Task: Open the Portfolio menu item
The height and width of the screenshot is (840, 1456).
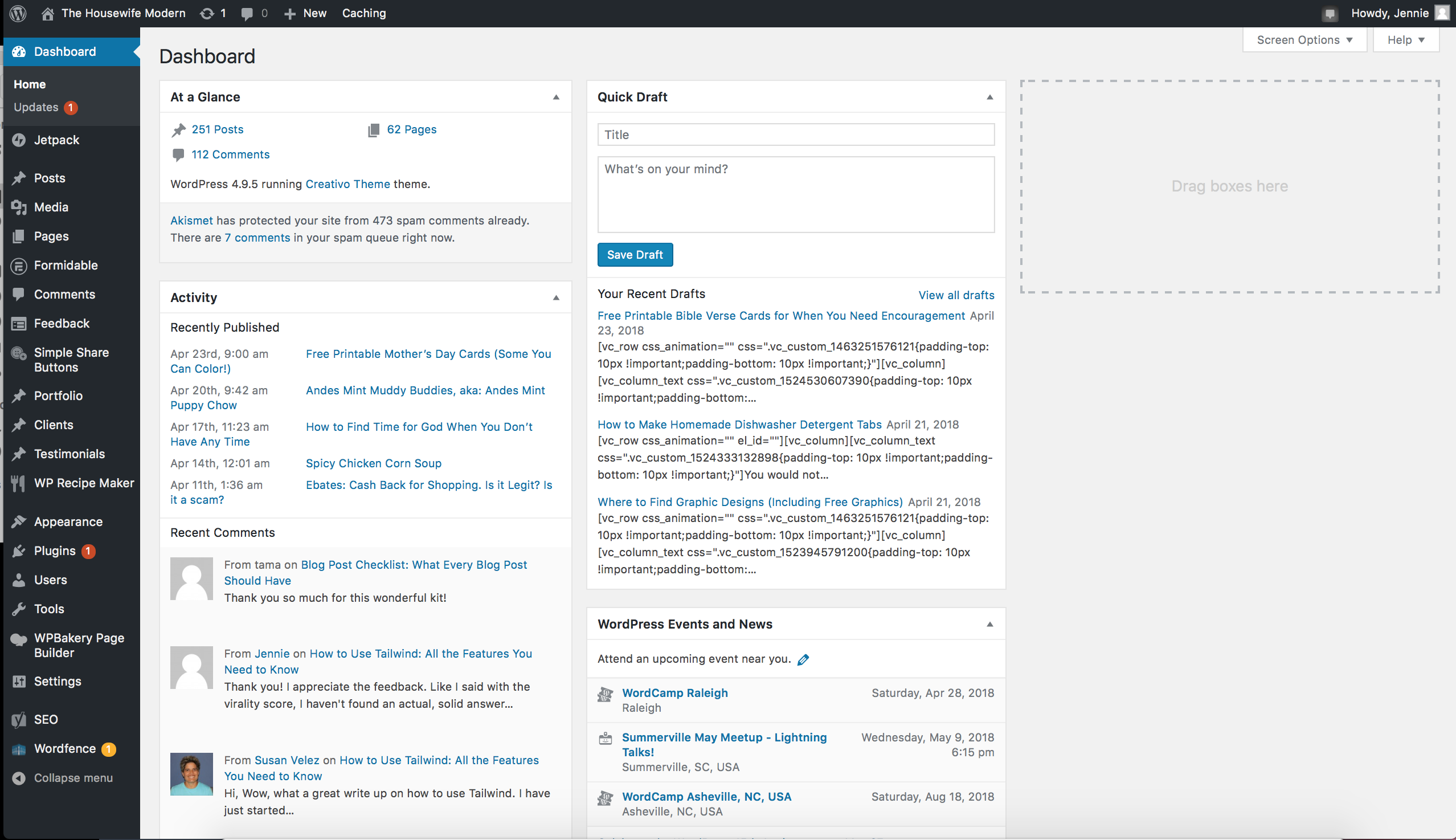Action: tap(58, 395)
